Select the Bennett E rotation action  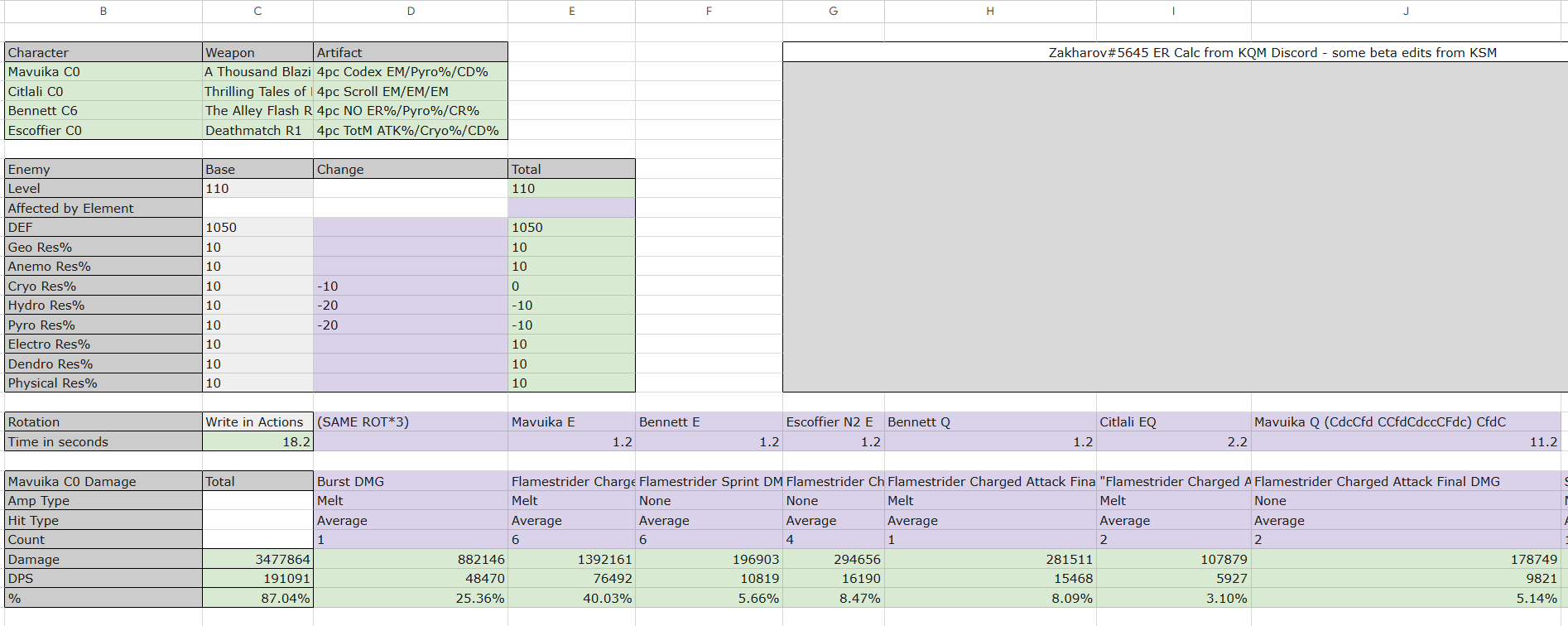[x=709, y=422]
